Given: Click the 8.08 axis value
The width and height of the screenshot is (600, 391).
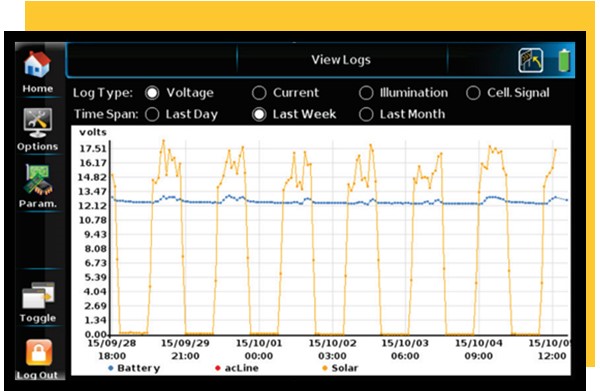Looking at the screenshot, I should (x=96, y=249).
